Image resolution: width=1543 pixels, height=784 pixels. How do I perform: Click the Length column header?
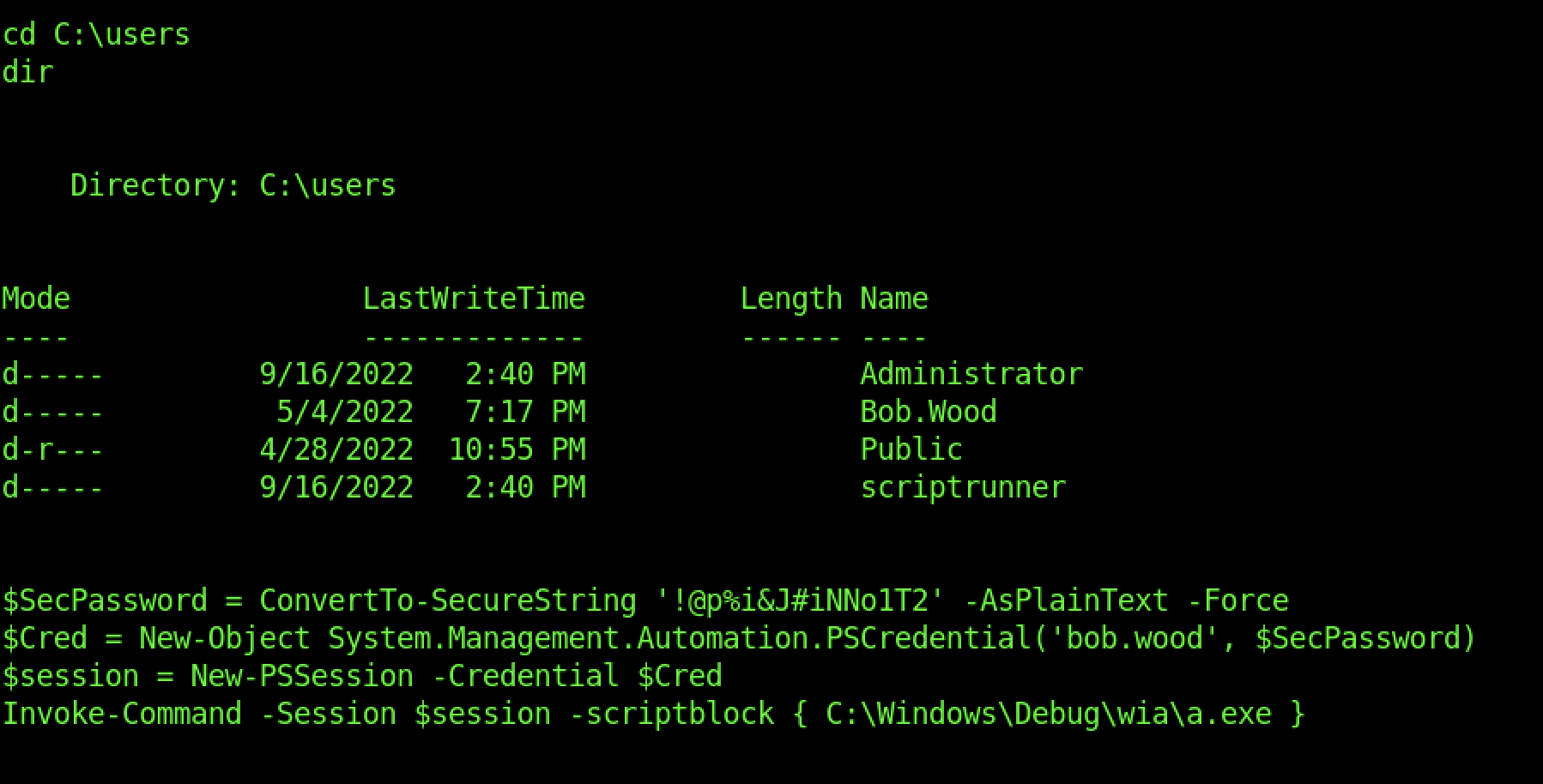(x=790, y=299)
